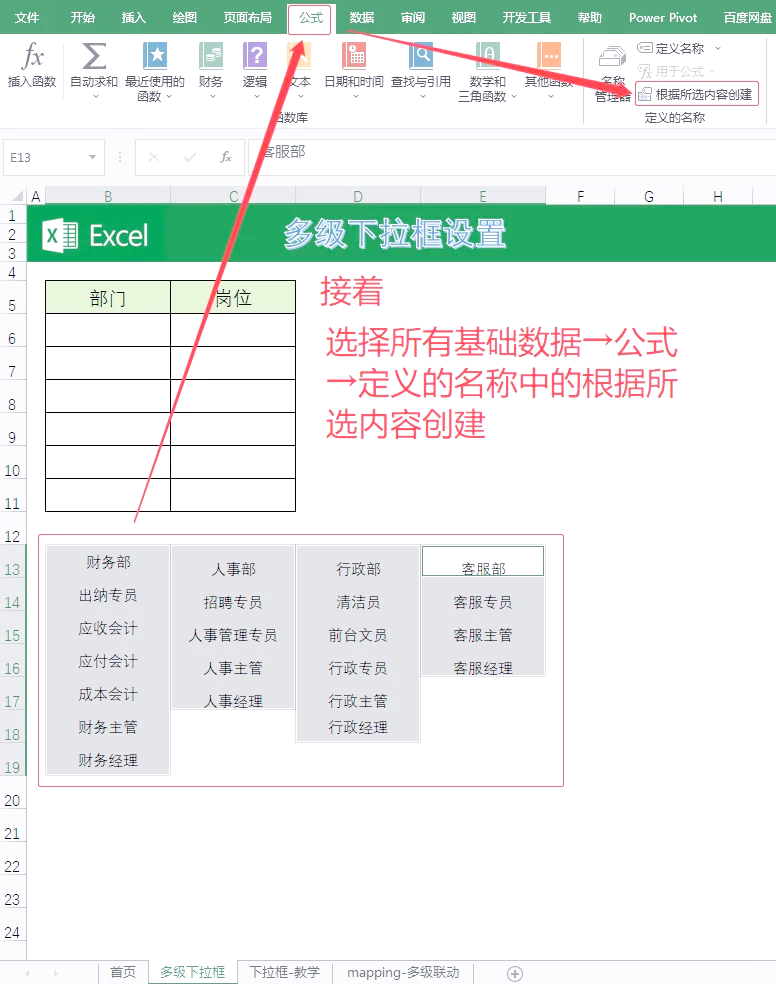Open the Draw (绘图) ribbon tab
The width and height of the screenshot is (776, 984).
[x=184, y=18]
